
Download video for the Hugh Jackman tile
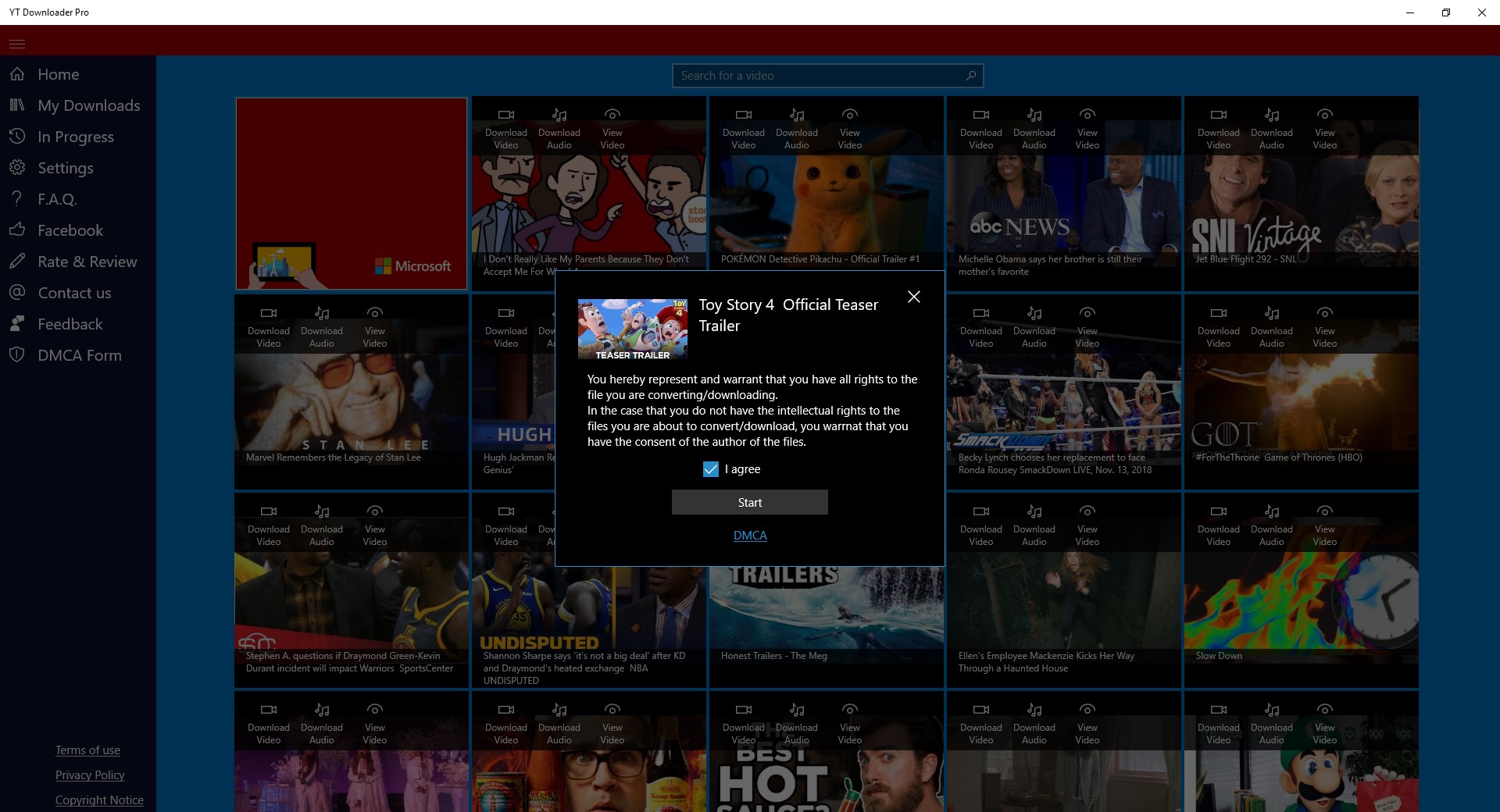click(x=506, y=327)
